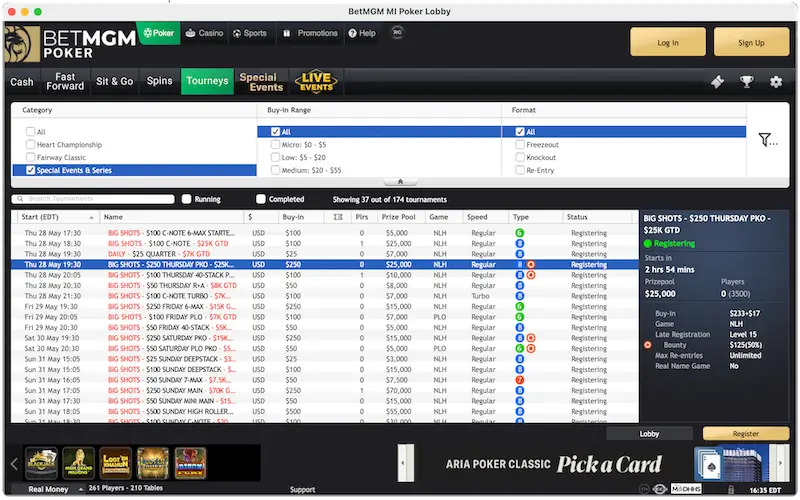Screen dimensions: 800x500
Task: Click the eye icon in status bar
Action: pos(659,489)
